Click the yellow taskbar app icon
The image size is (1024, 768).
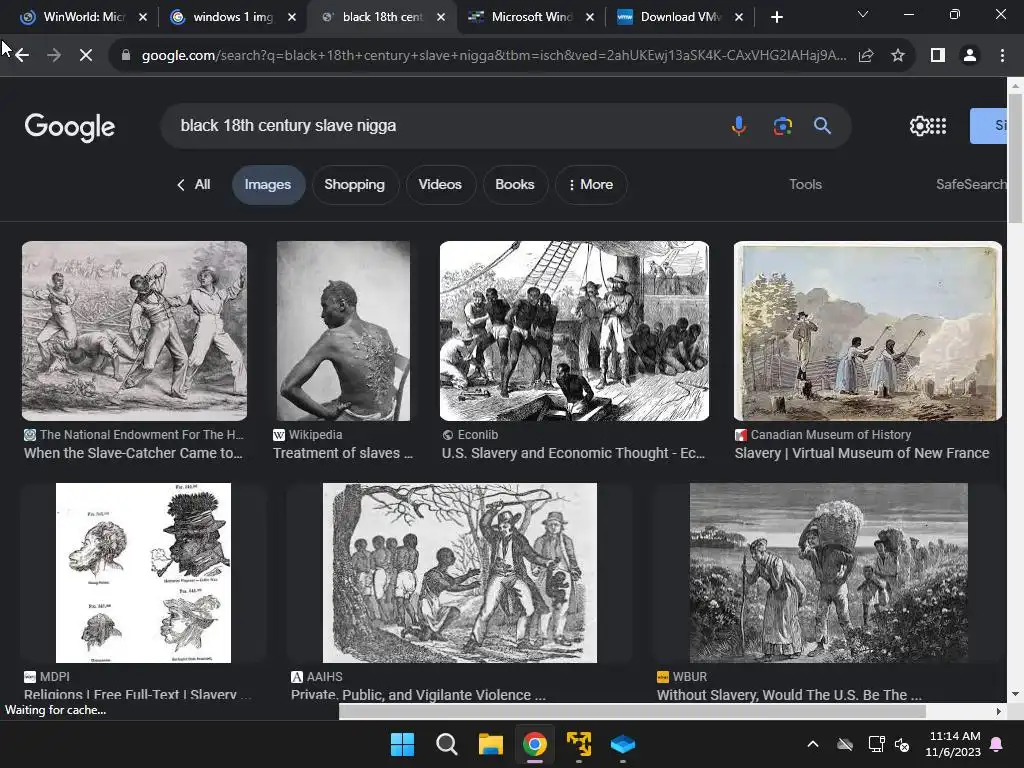[579, 744]
